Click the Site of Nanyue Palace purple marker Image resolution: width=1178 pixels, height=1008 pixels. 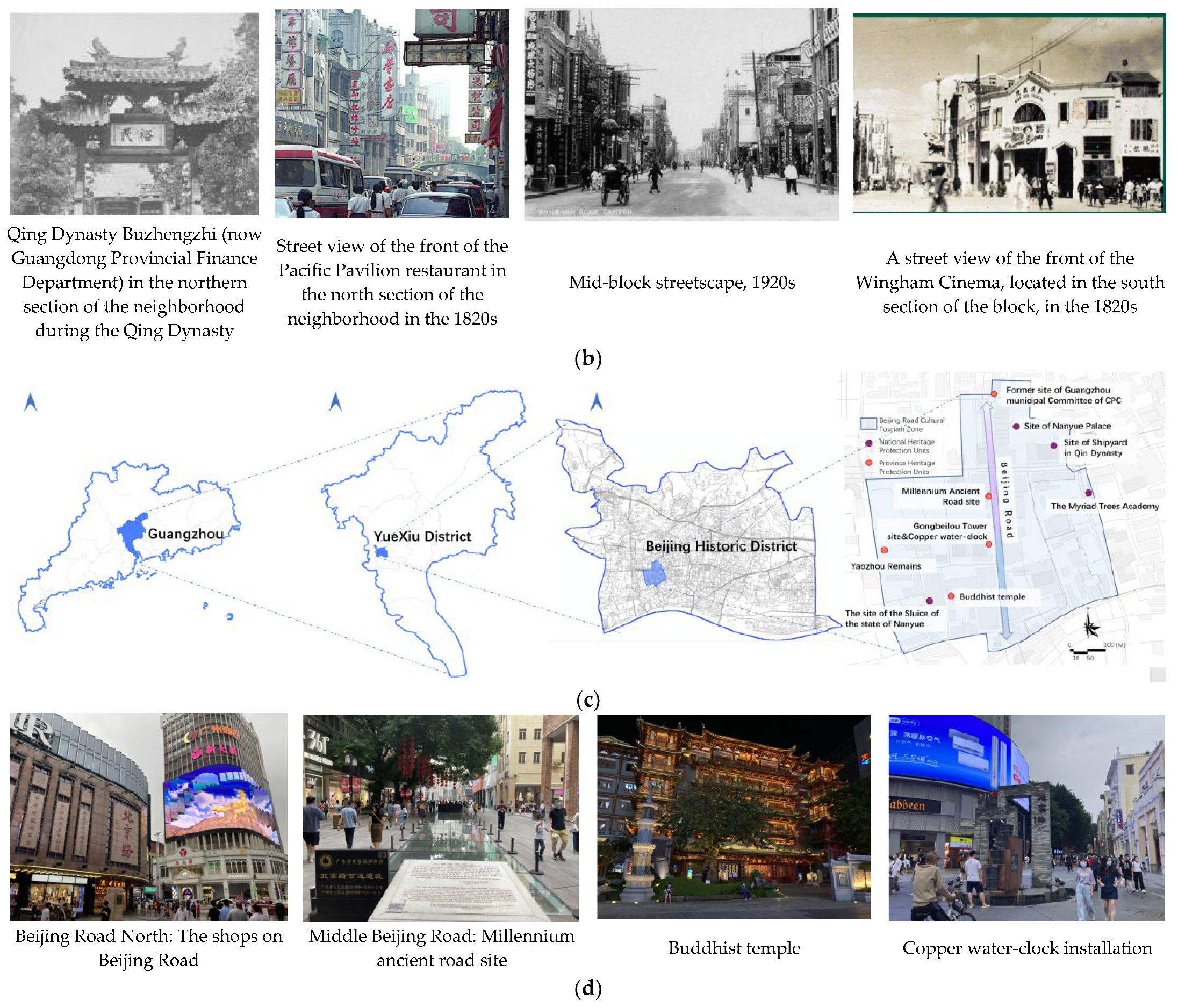point(1016,427)
